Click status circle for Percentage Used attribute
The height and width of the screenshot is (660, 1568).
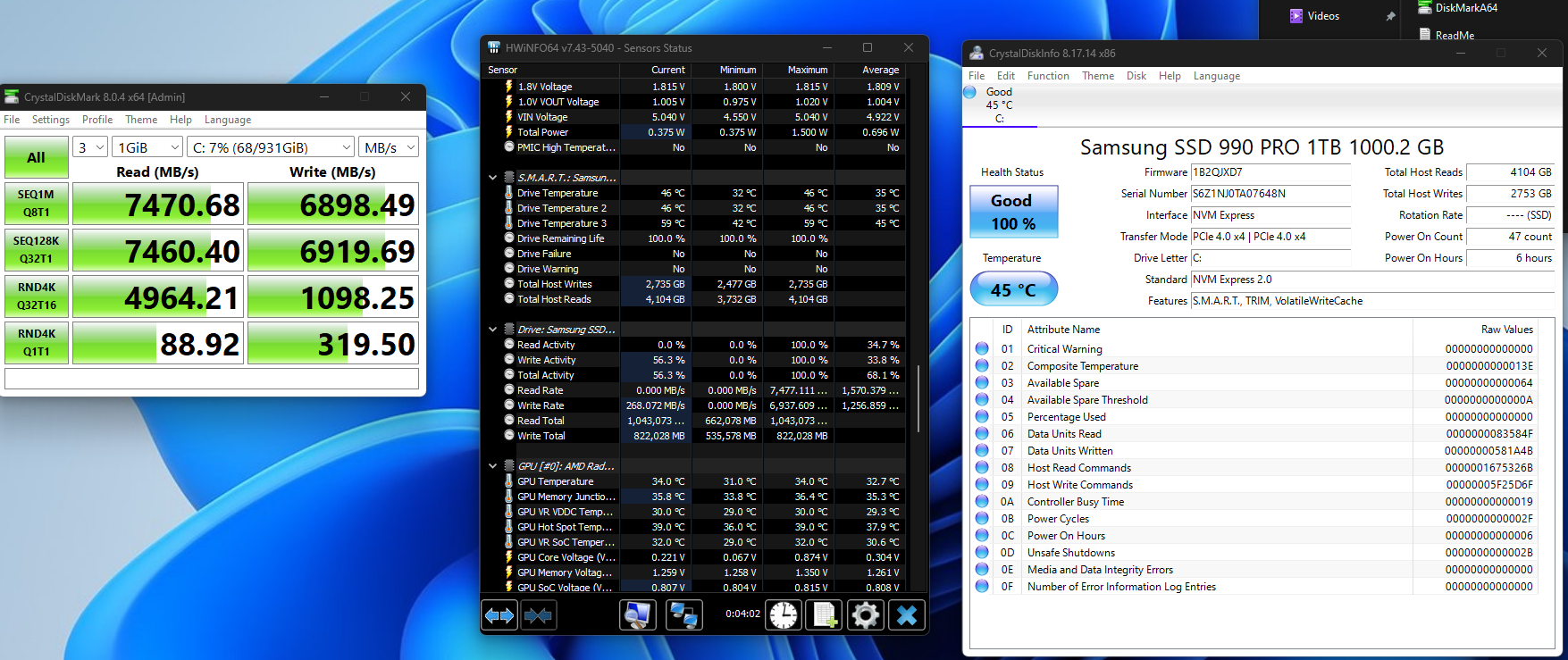coord(982,416)
